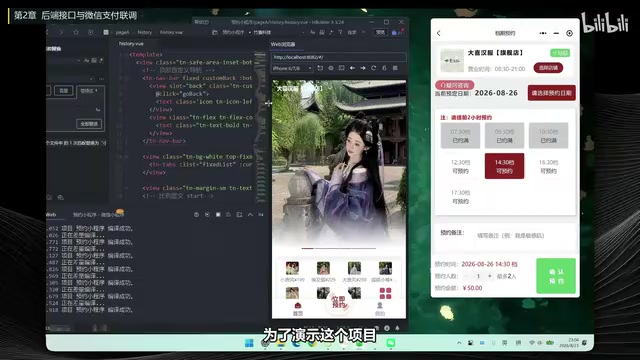640x360 pixels.
Task: Toggle the Aa match-case option in toolbar search
Action: click(312, 32)
